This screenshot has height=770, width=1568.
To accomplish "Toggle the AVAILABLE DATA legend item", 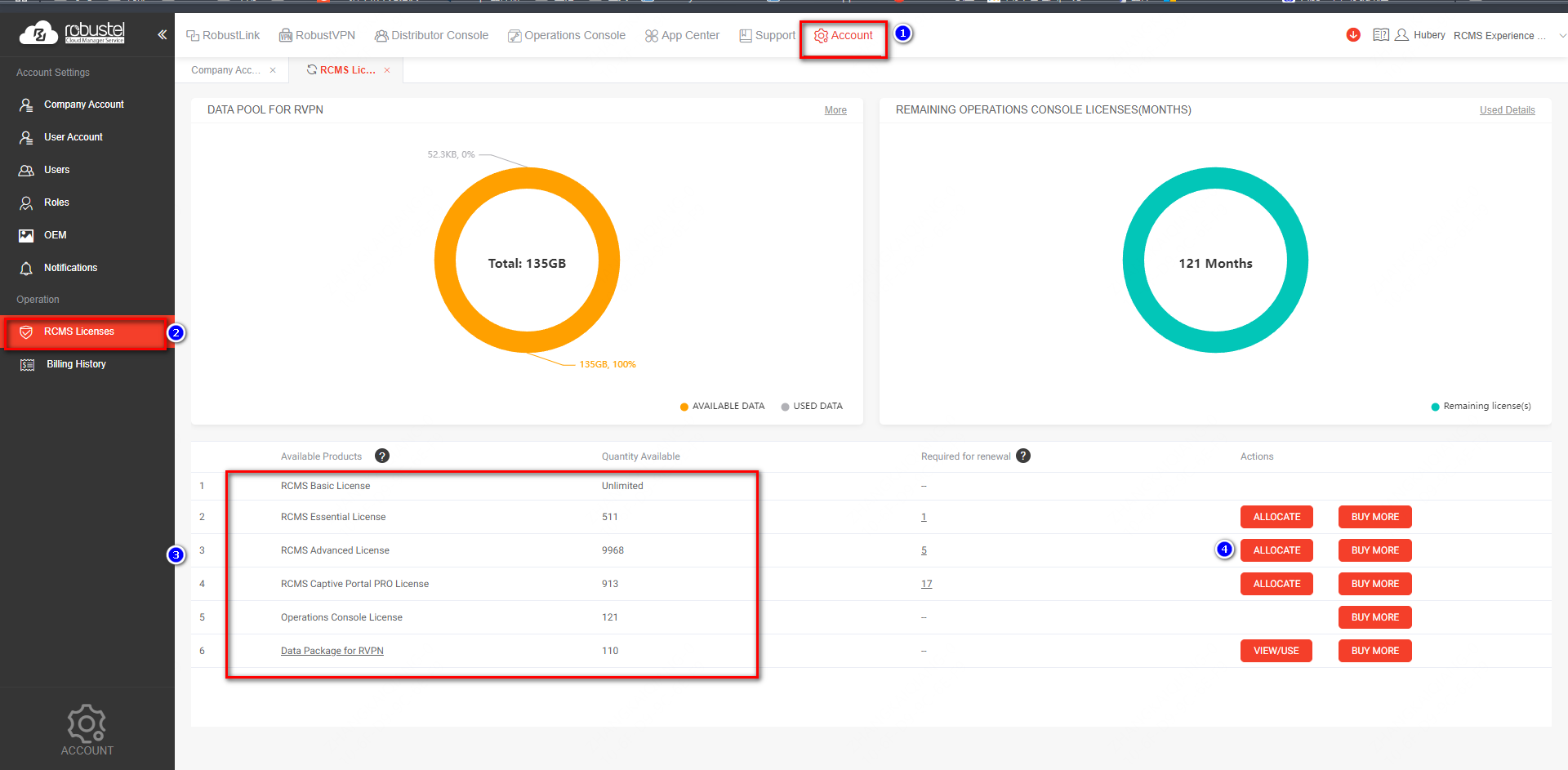I will pos(722,406).
